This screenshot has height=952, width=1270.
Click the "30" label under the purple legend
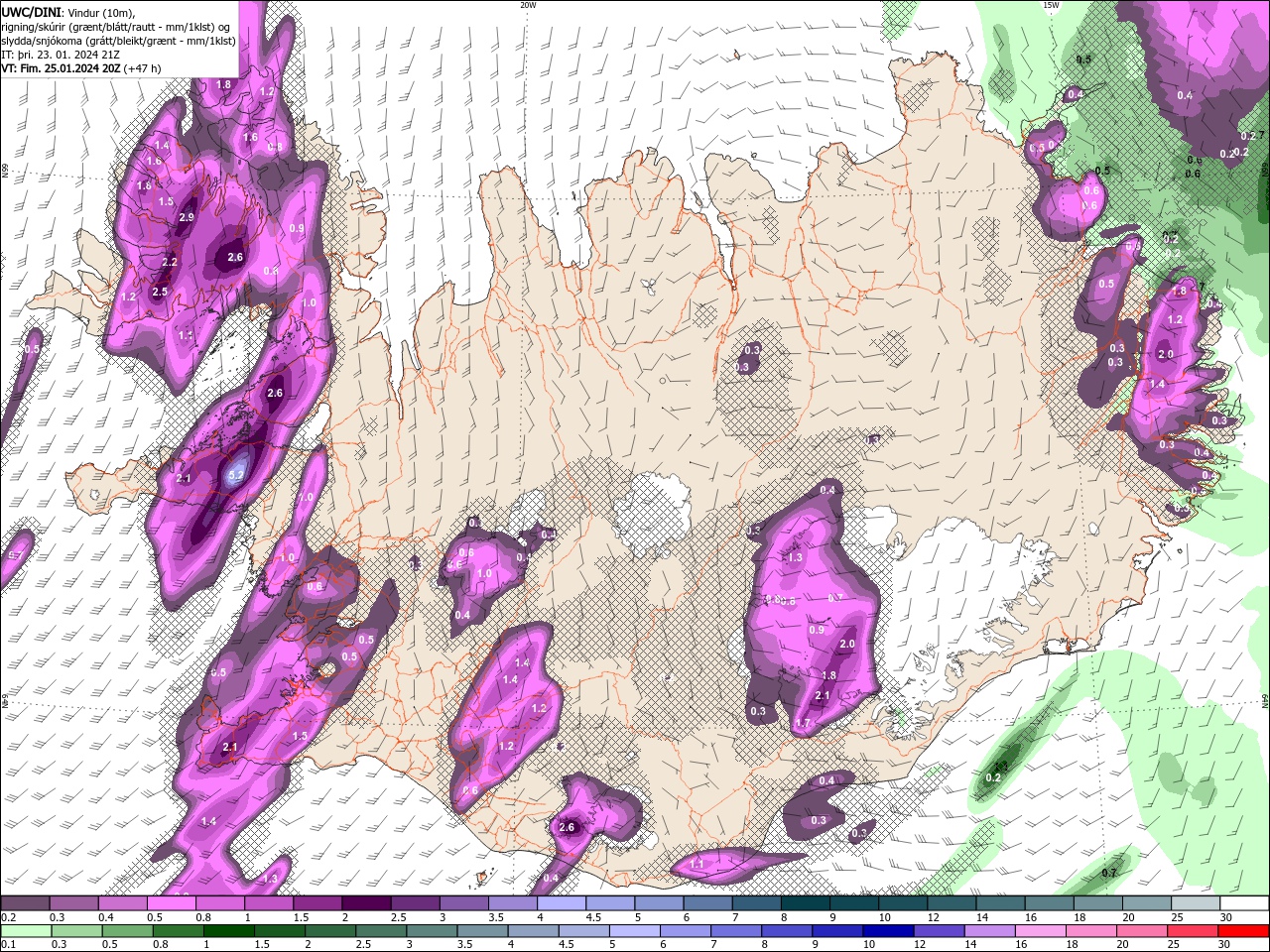pyautogui.click(x=1224, y=917)
